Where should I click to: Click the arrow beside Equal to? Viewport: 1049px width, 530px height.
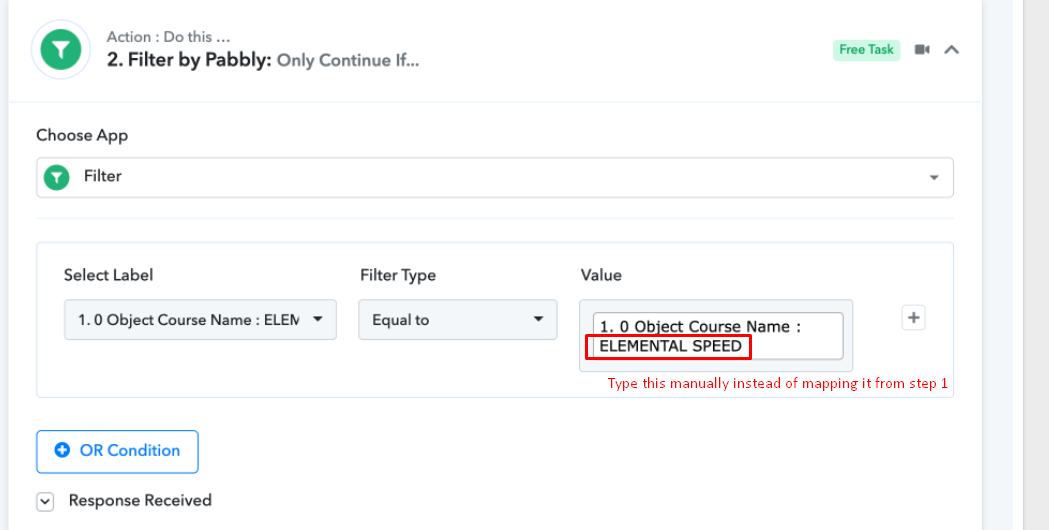538,319
